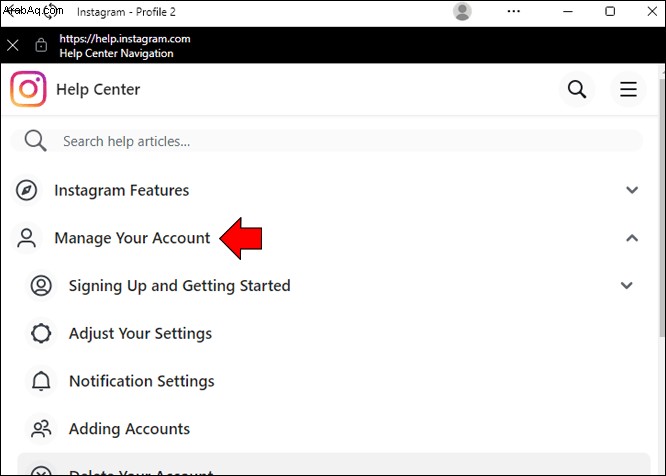Screen dimensions: 666x476
Task: Select the Manage Your Account heading
Action: pos(132,238)
